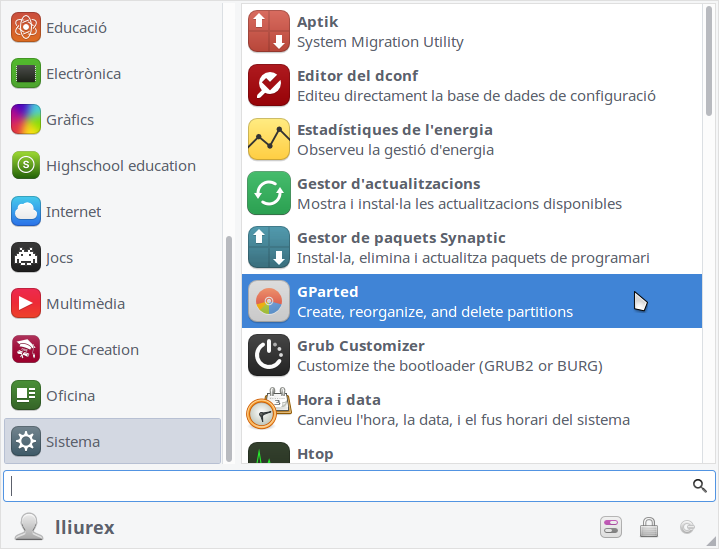Open the Gràfics category

point(69,120)
